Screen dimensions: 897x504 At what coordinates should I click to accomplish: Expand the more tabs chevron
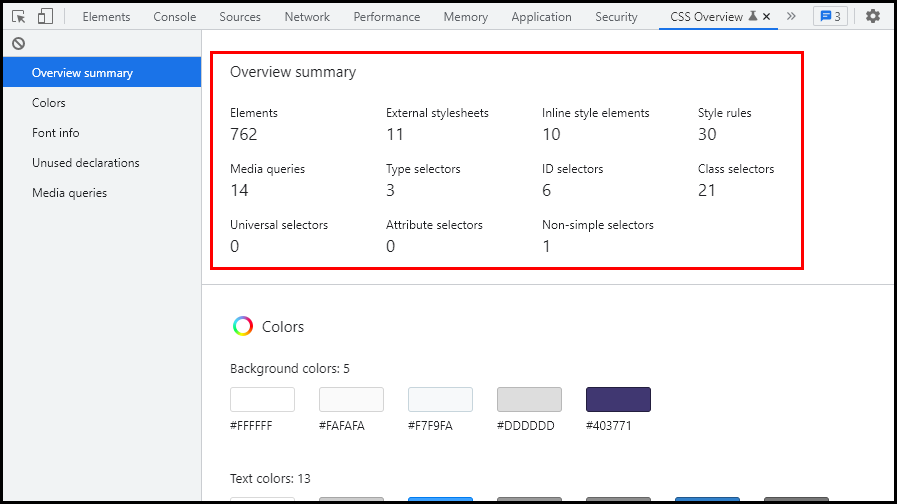click(791, 17)
